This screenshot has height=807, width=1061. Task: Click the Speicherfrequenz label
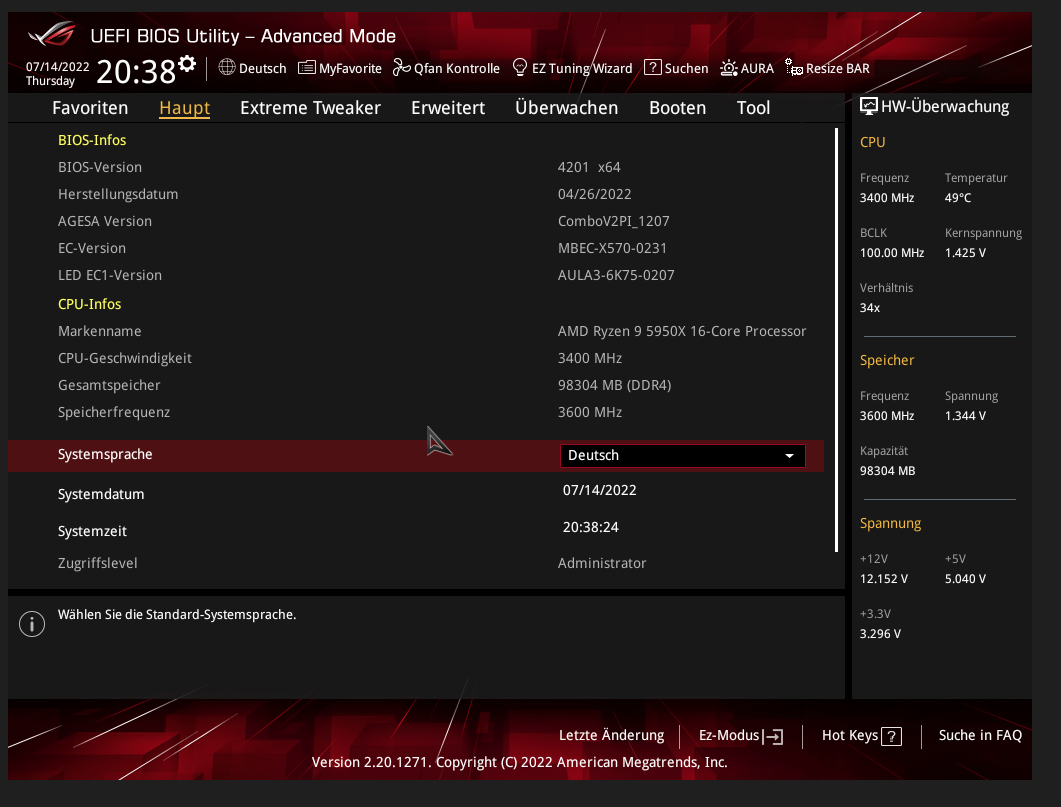click(114, 413)
